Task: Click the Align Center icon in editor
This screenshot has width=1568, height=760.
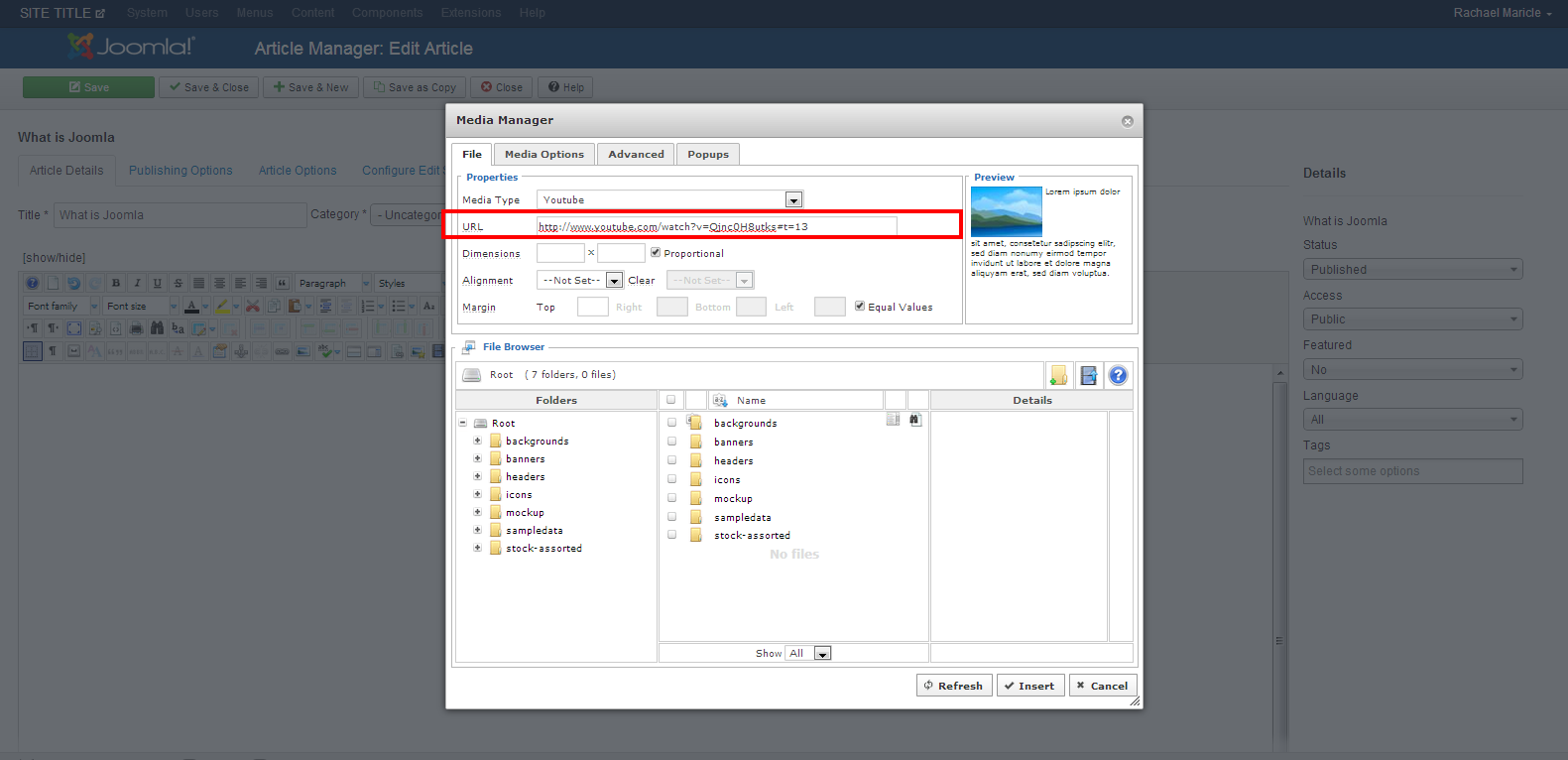Action: point(219,283)
